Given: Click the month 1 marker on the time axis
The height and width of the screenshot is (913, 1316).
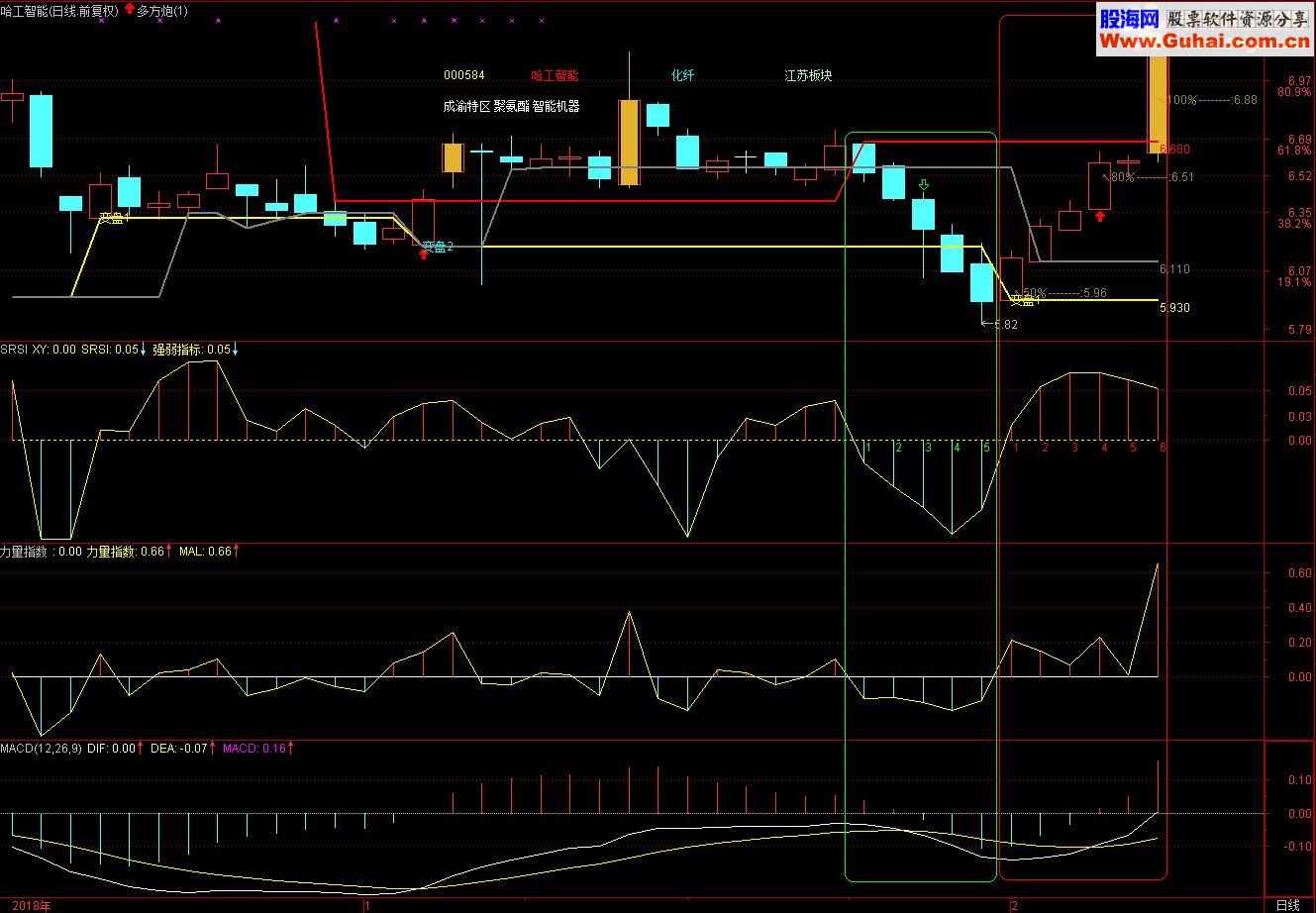Looking at the screenshot, I should click(366, 905).
